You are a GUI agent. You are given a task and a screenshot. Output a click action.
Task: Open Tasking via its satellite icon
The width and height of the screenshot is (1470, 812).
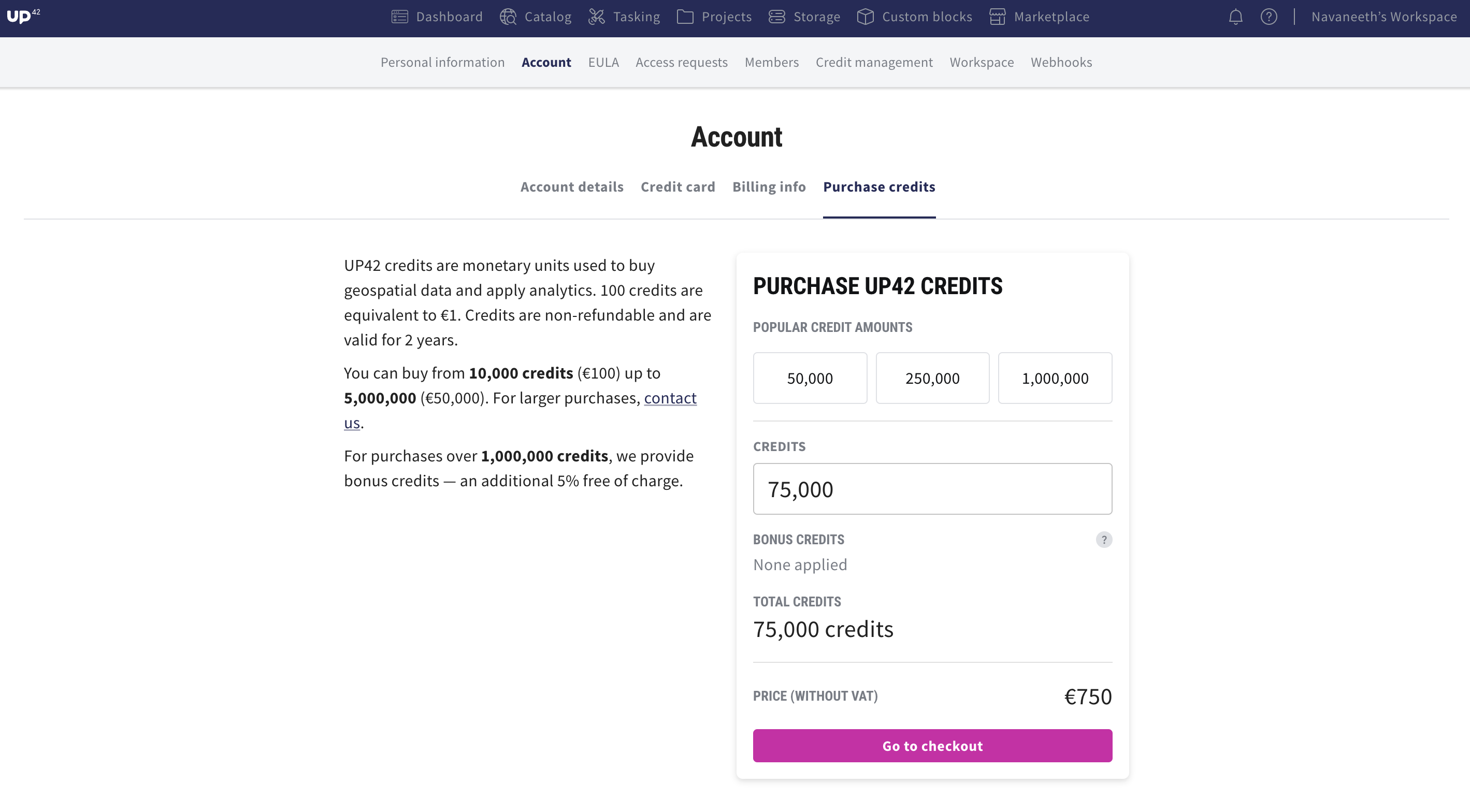pyautogui.click(x=596, y=17)
